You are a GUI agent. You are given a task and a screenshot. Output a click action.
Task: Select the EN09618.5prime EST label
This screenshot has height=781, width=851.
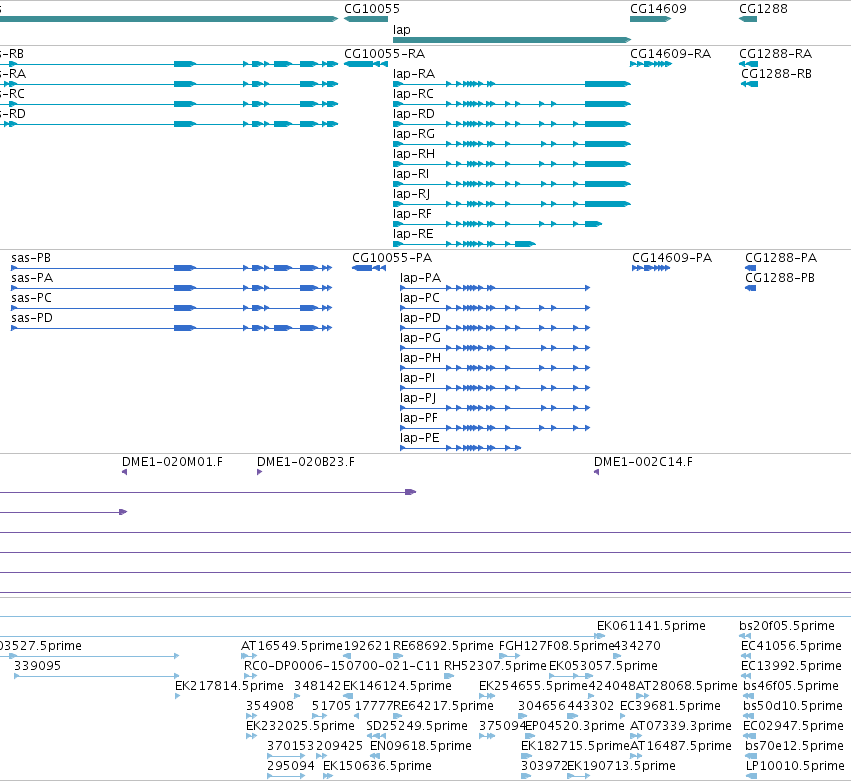click(x=421, y=746)
